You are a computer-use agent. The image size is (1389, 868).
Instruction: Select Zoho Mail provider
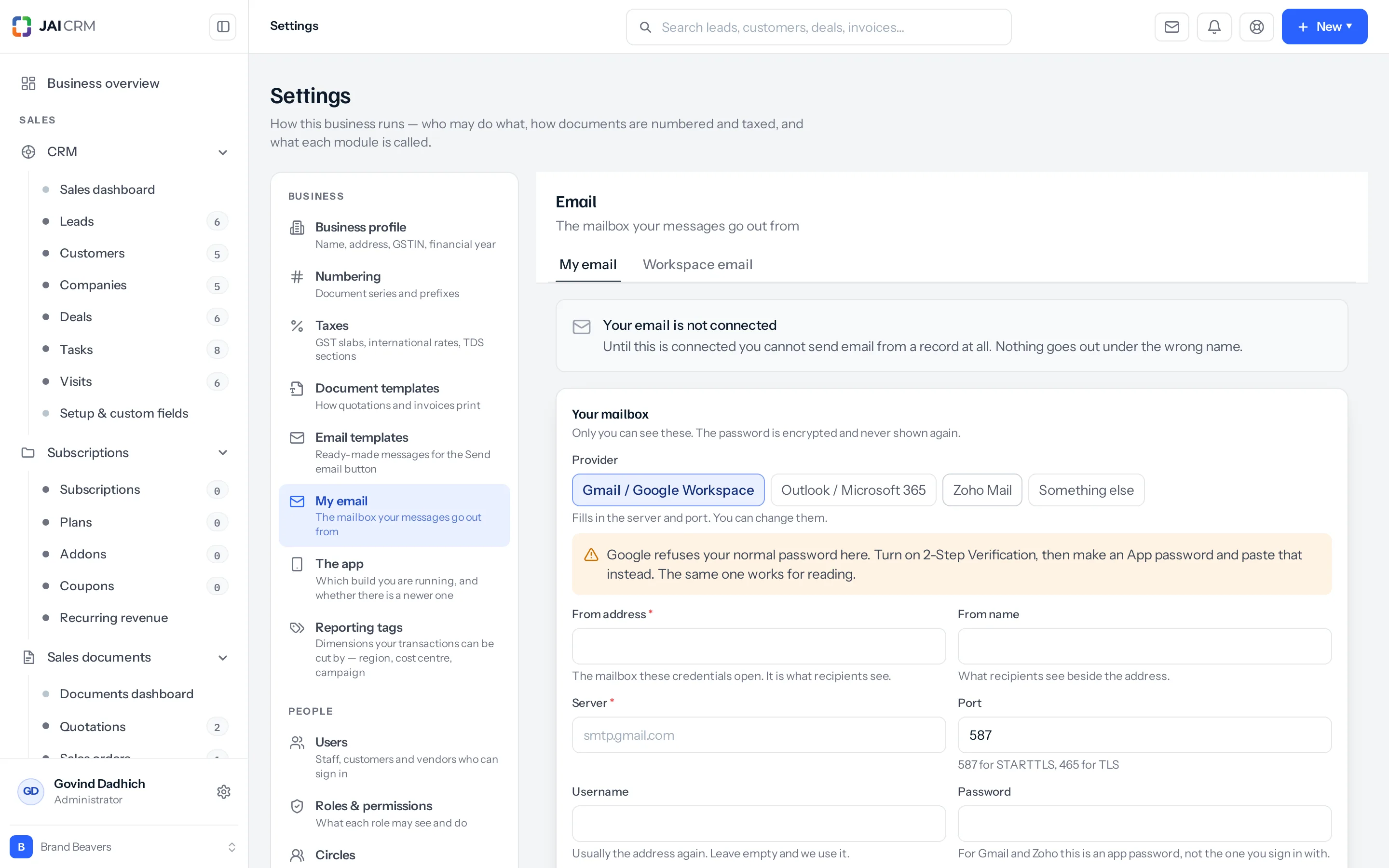(982, 489)
